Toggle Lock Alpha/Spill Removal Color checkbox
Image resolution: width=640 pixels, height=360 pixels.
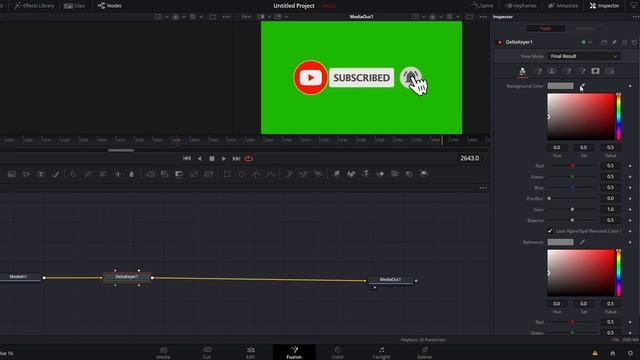(x=550, y=231)
